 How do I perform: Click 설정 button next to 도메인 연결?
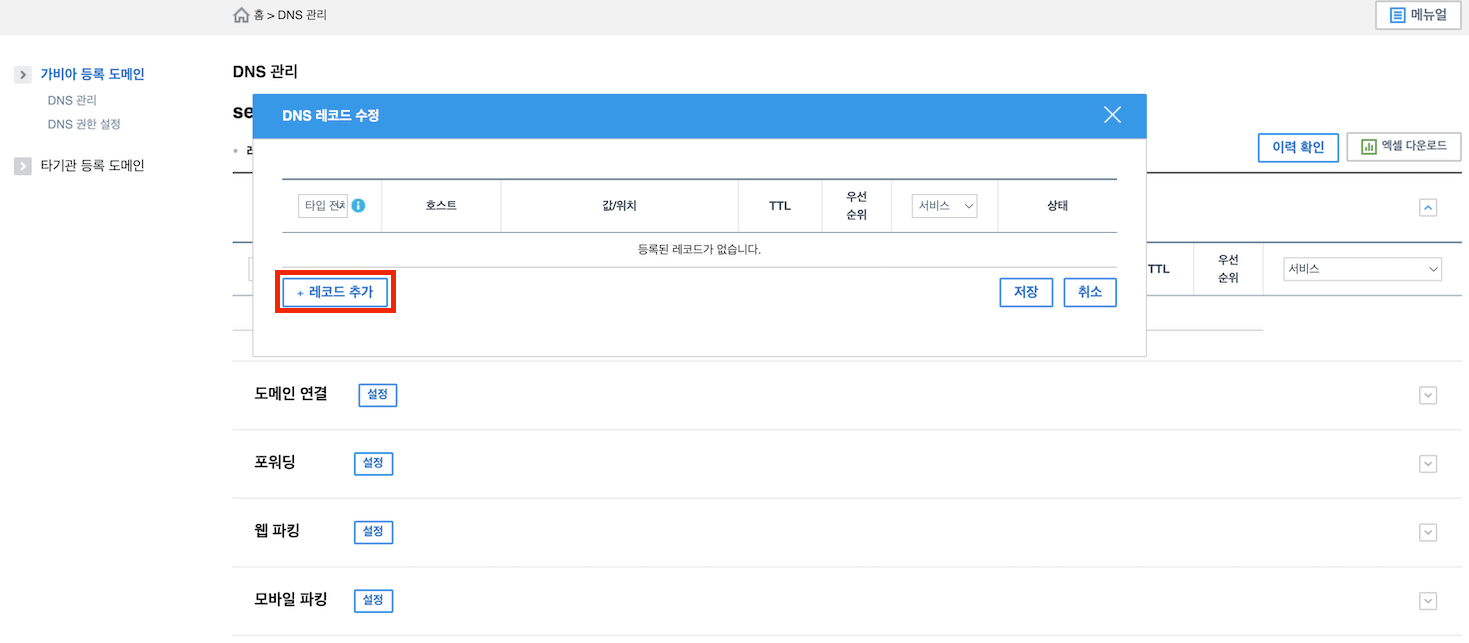coord(378,395)
